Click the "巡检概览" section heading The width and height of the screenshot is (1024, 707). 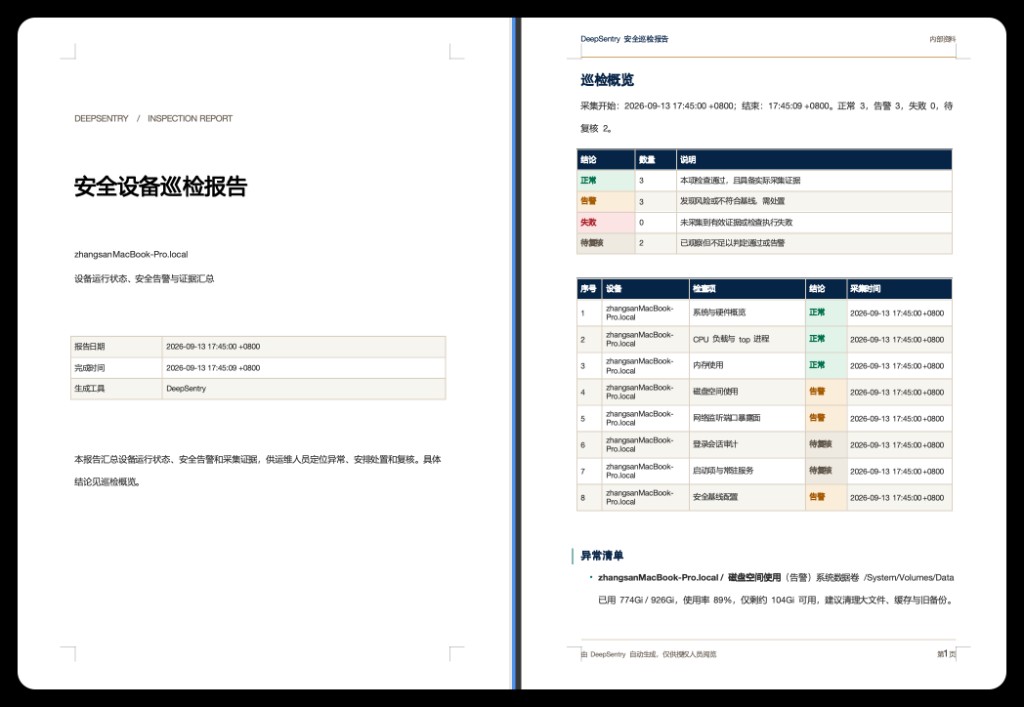coord(607,80)
